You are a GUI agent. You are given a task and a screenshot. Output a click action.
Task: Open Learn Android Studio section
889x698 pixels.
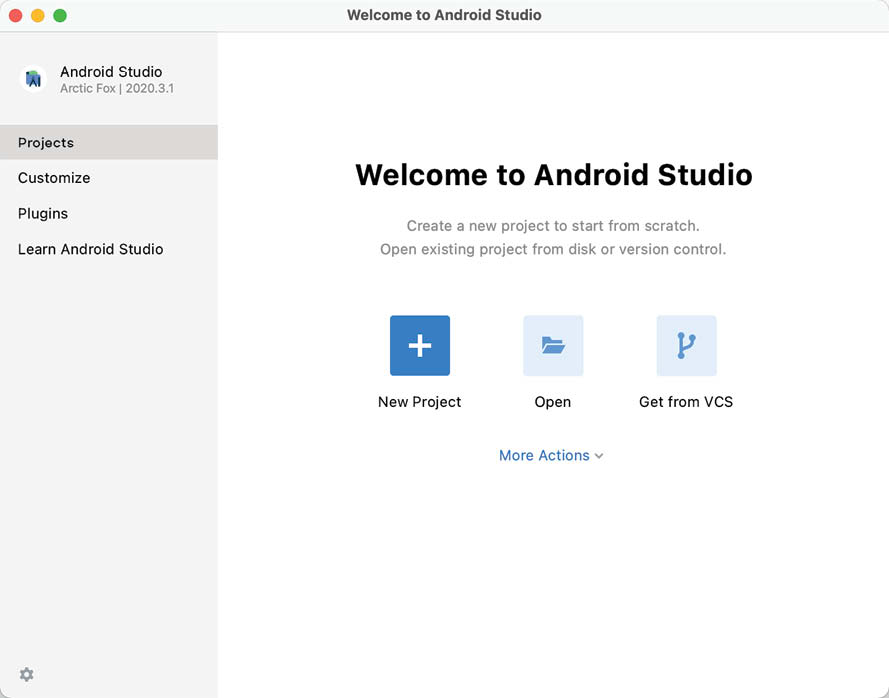coord(90,249)
